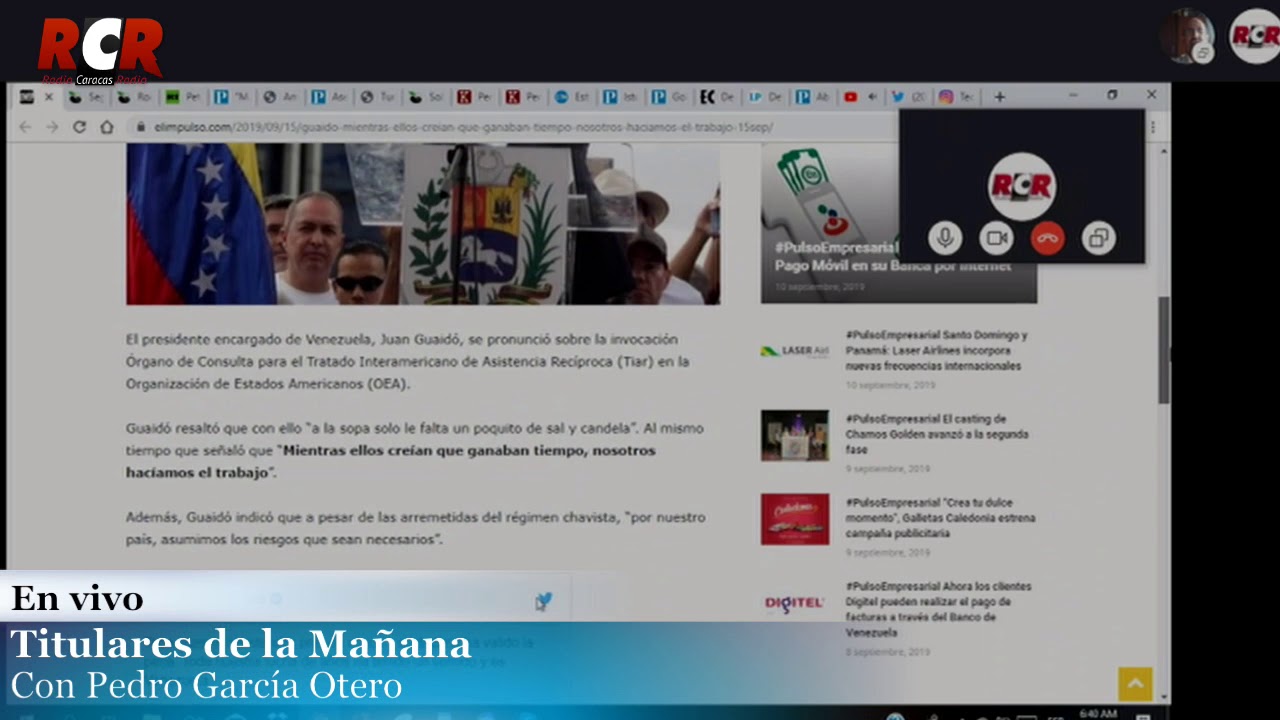Click the RCR avatar in the call overlay
The height and width of the screenshot is (720, 1280).
pyautogui.click(x=1021, y=185)
